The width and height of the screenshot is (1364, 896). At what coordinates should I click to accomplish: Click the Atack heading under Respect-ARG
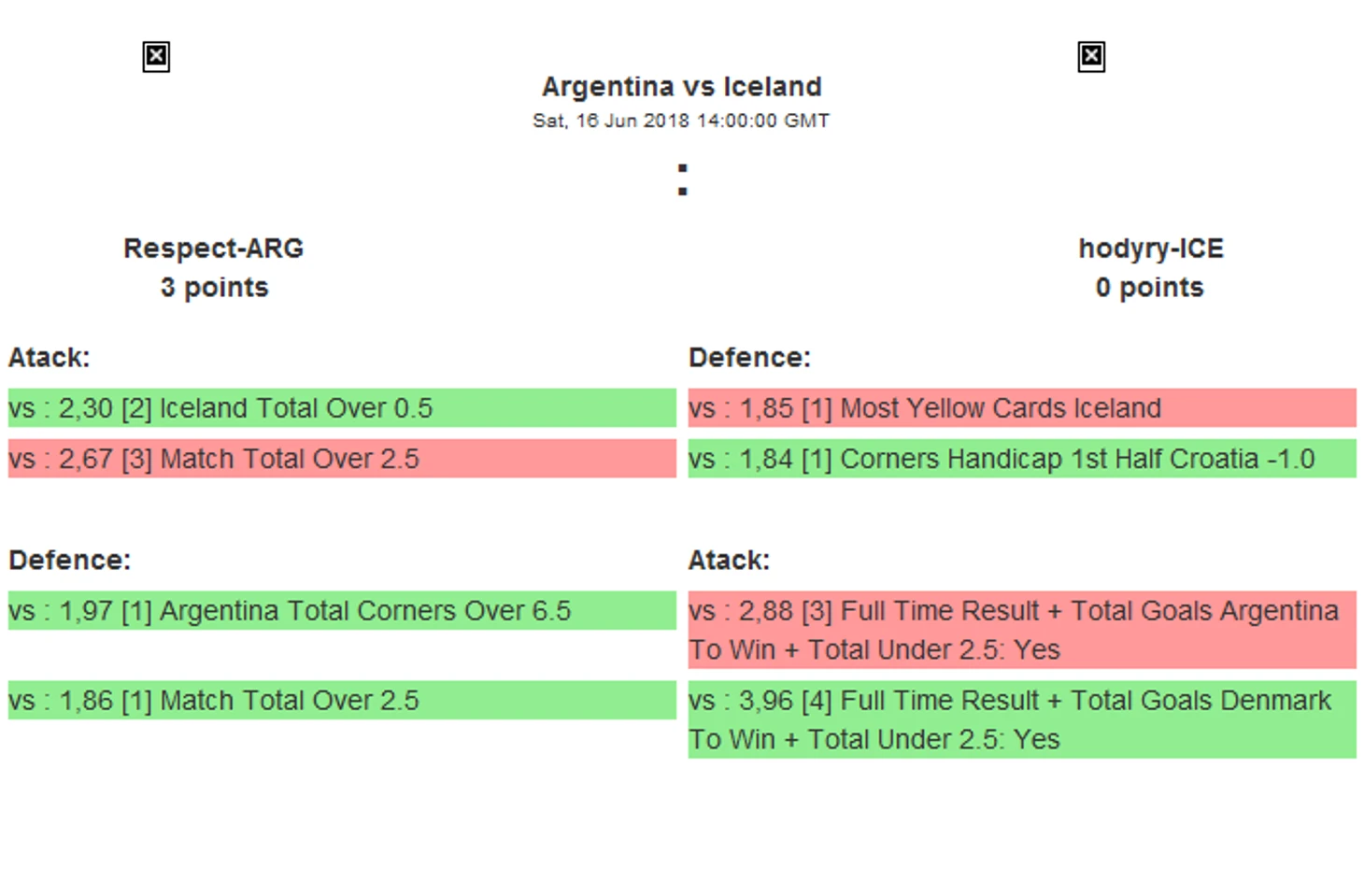[50, 358]
